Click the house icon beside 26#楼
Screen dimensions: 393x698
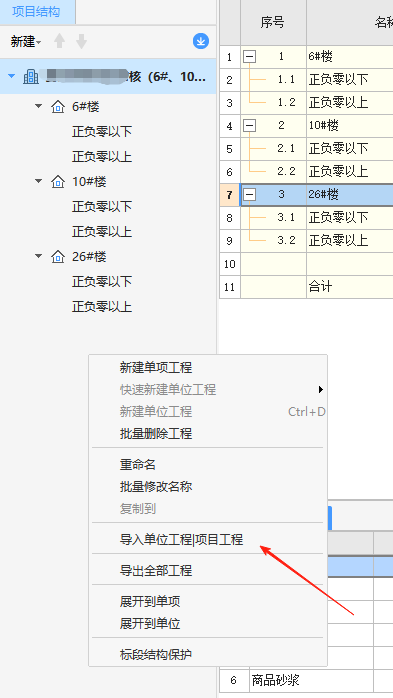click(58, 257)
